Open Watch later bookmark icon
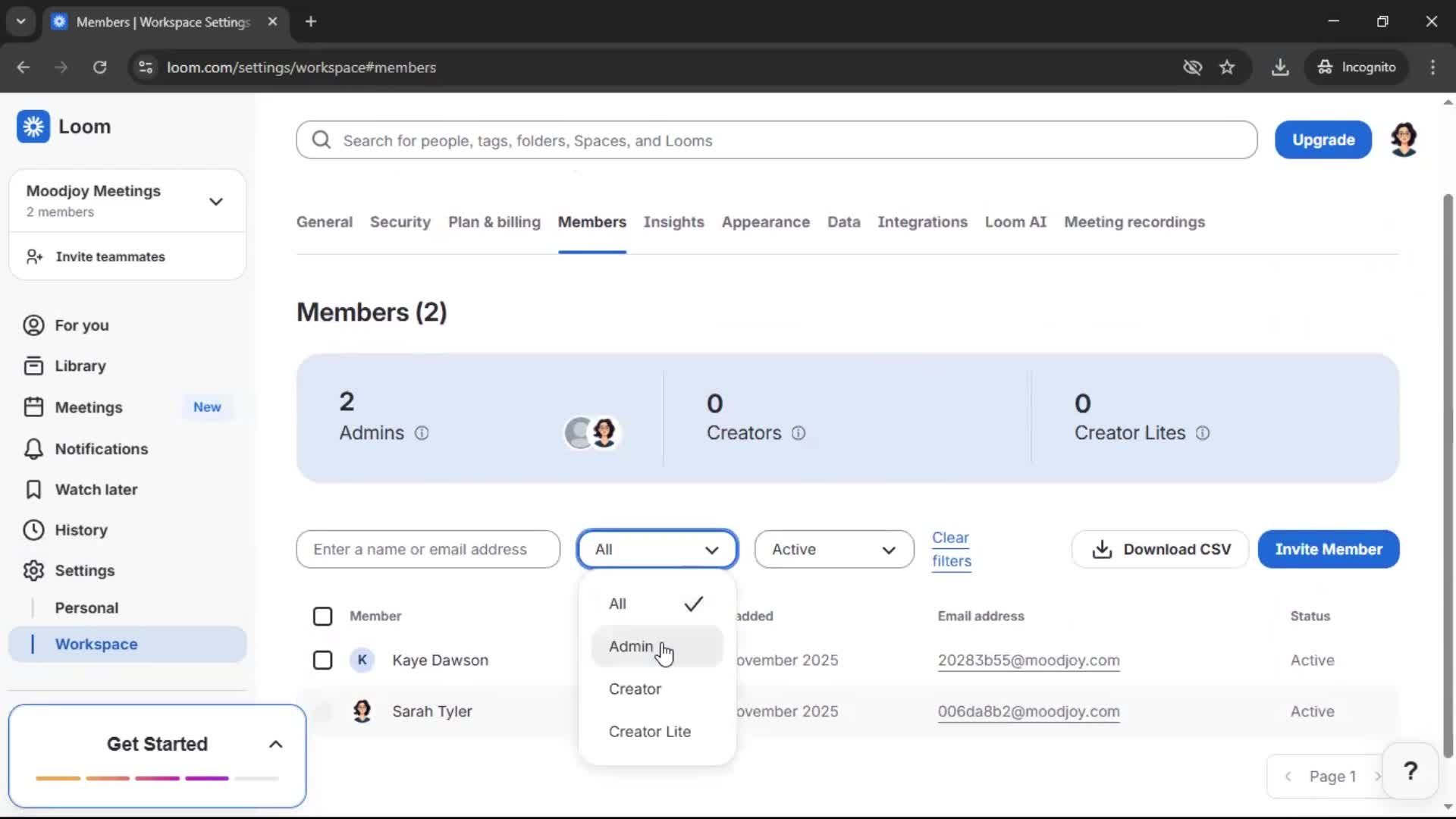The width and height of the screenshot is (1456, 819). (33, 490)
